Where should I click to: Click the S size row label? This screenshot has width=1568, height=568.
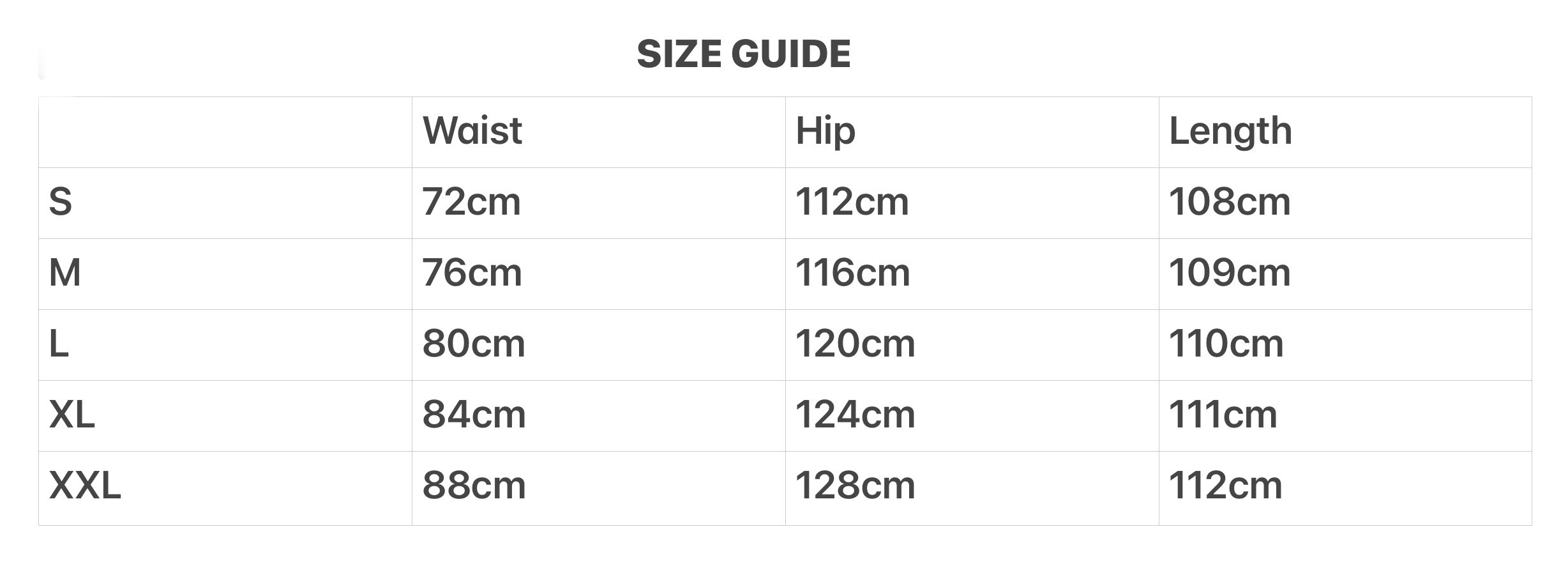point(61,202)
